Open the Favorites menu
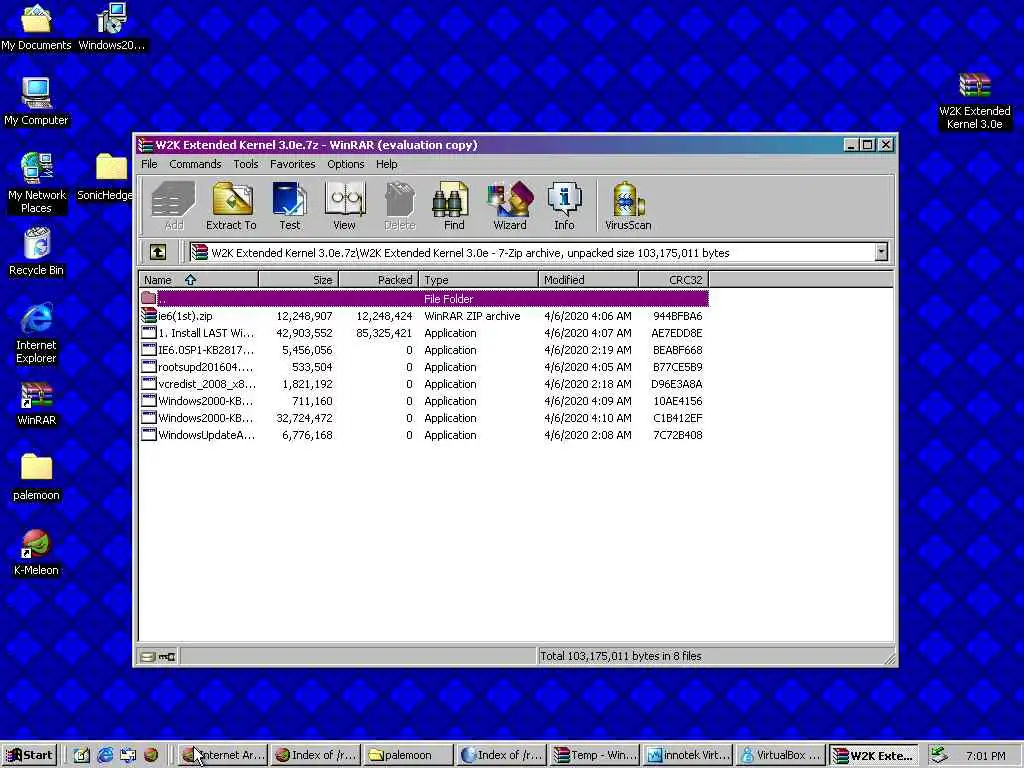1024x768 pixels. point(293,164)
